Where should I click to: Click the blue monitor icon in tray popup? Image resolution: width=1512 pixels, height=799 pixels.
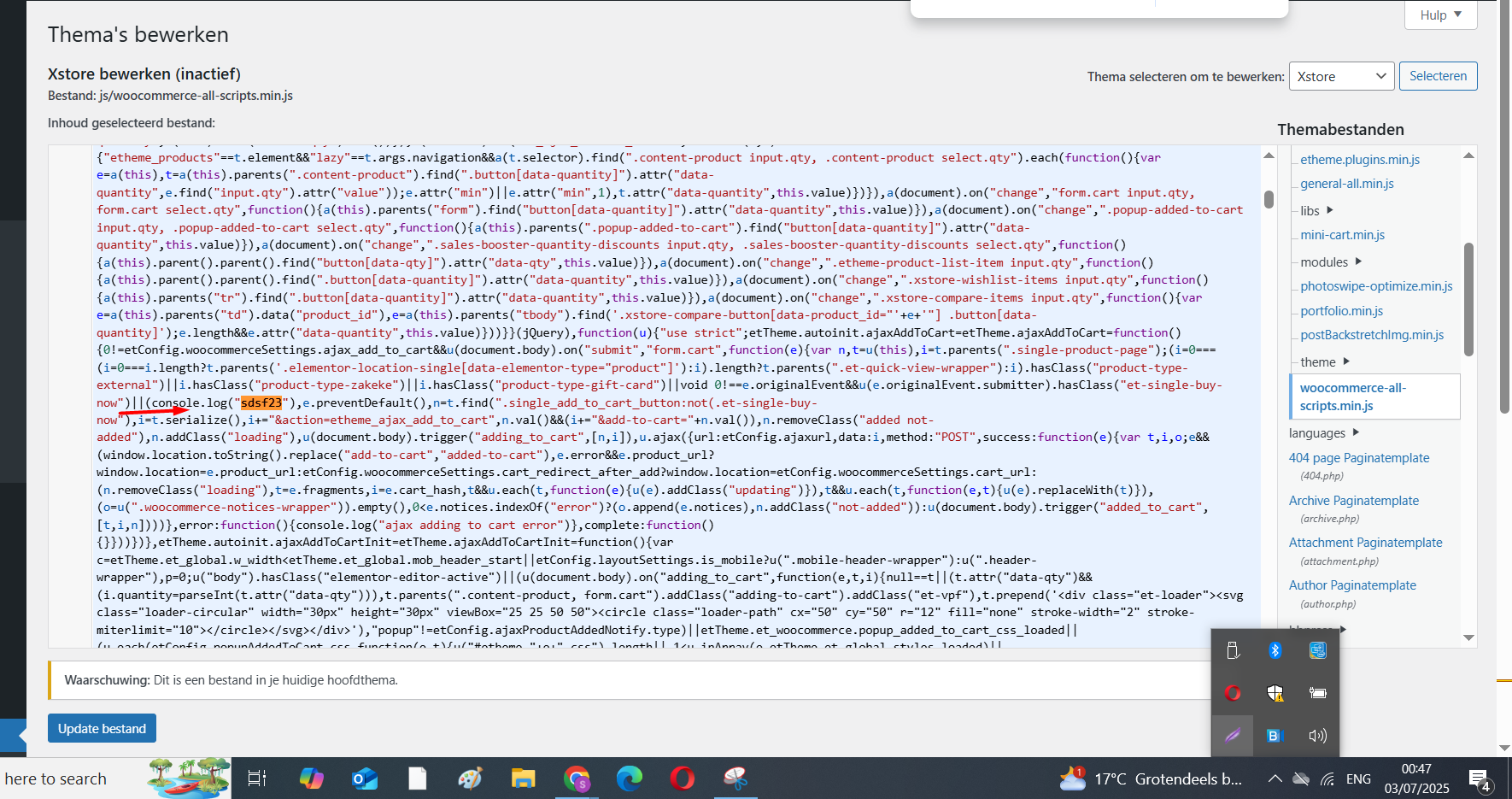point(1318,650)
